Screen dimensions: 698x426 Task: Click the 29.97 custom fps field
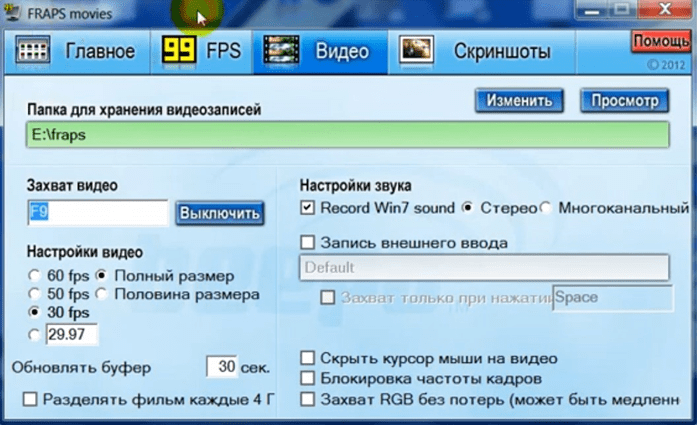click(71, 335)
